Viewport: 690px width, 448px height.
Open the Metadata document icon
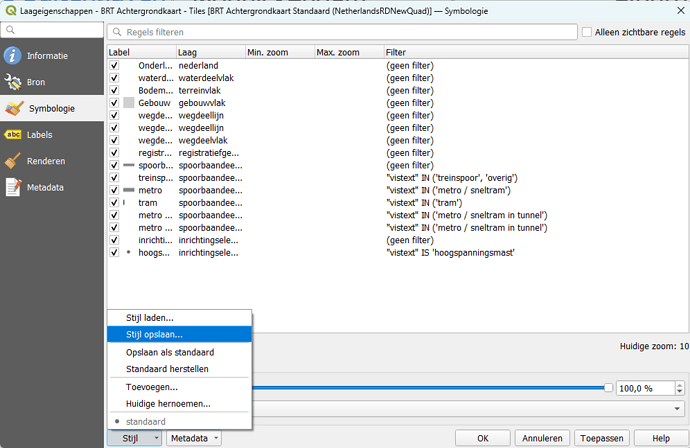pos(13,187)
